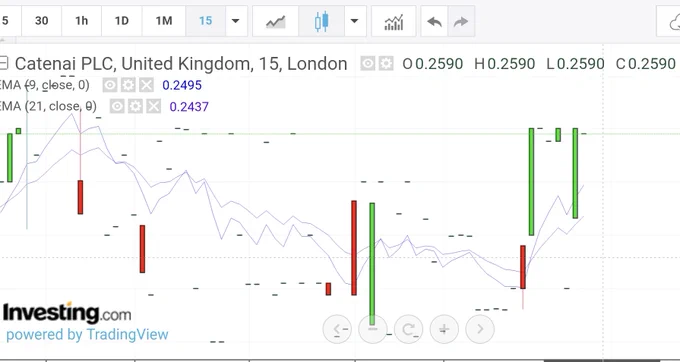Remove the EMA 21 indicator
Screen dimensions: 680x362
click(x=154, y=106)
